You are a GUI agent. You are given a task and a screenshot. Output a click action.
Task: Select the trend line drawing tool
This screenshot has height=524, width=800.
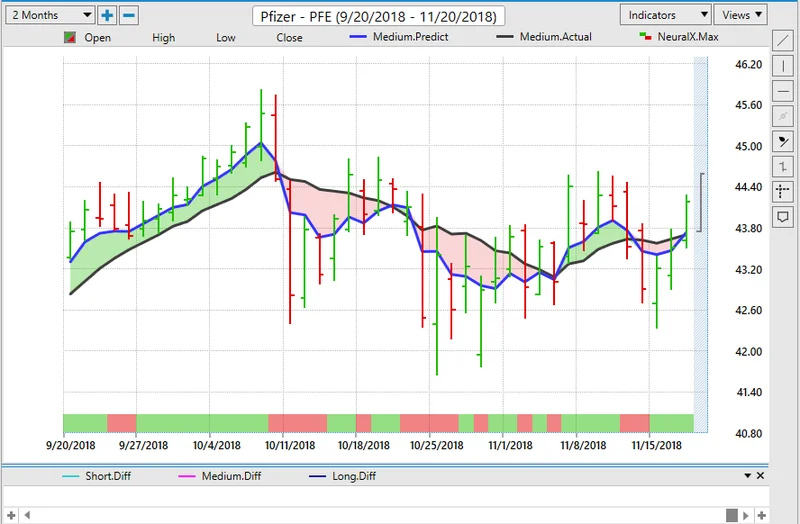pyautogui.click(x=783, y=41)
